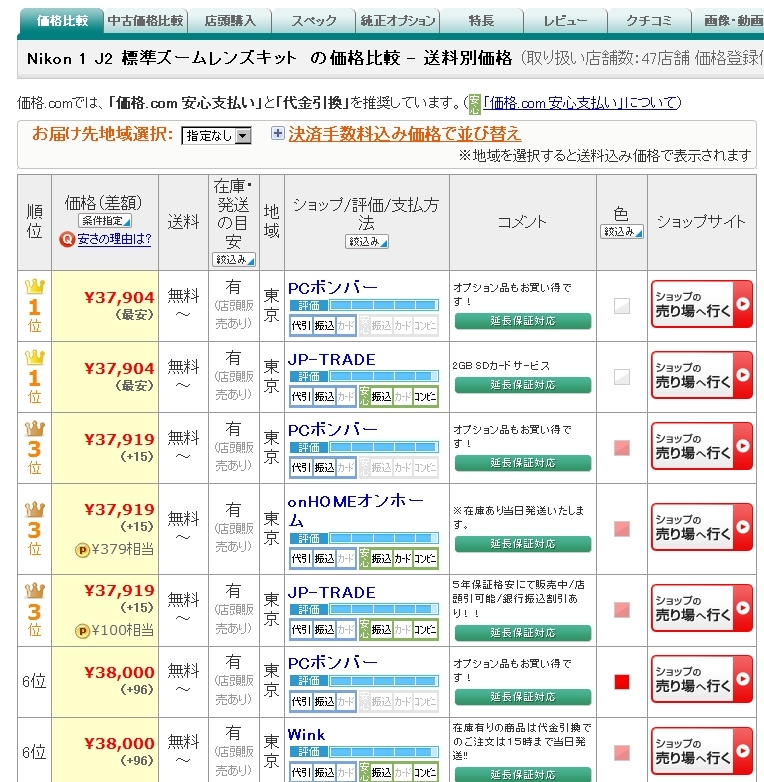Go to onHOME shop site button
Viewport: 764px width, 782px height.
pos(702,527)
